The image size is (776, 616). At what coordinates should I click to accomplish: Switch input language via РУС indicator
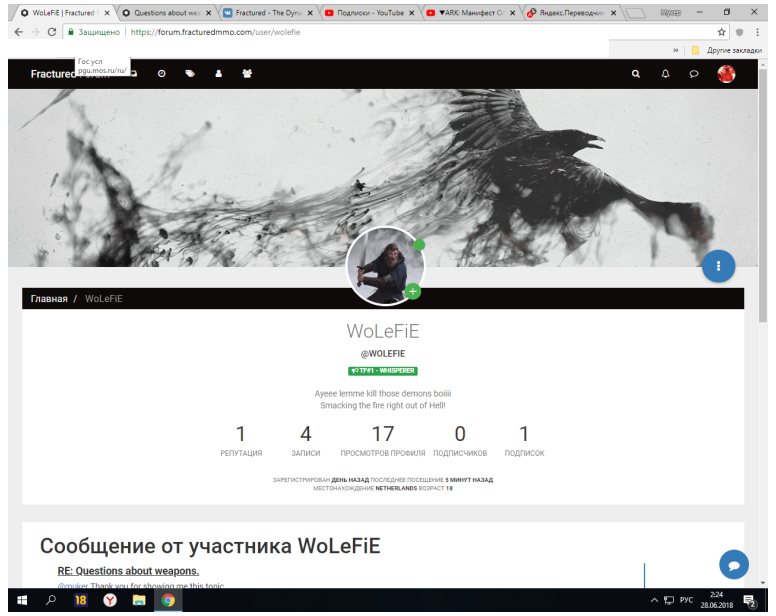[686, 600]
